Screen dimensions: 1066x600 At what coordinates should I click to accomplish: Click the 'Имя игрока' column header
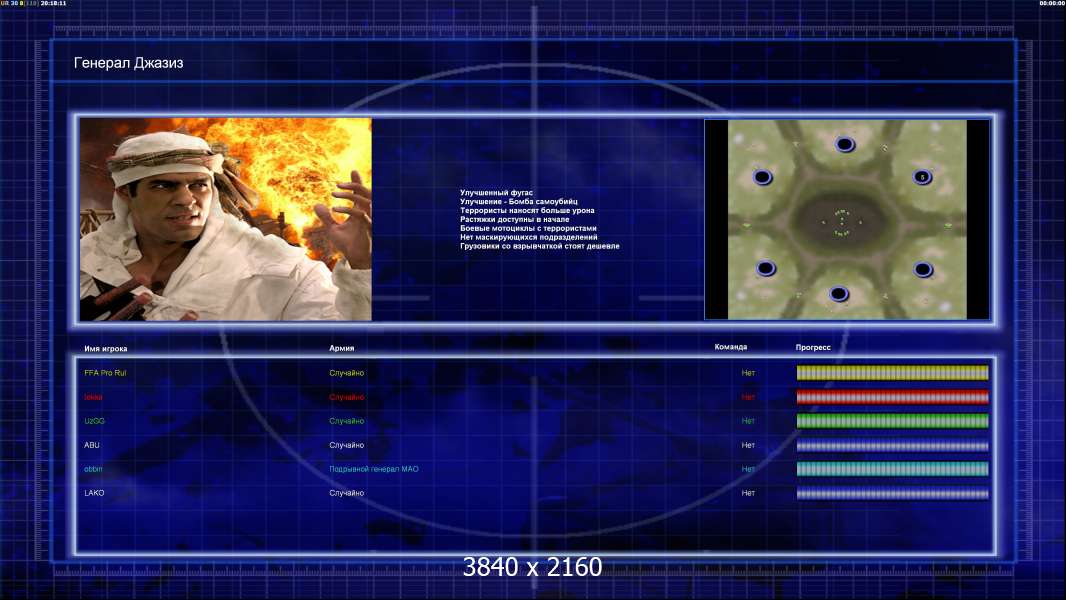[106, 348]
